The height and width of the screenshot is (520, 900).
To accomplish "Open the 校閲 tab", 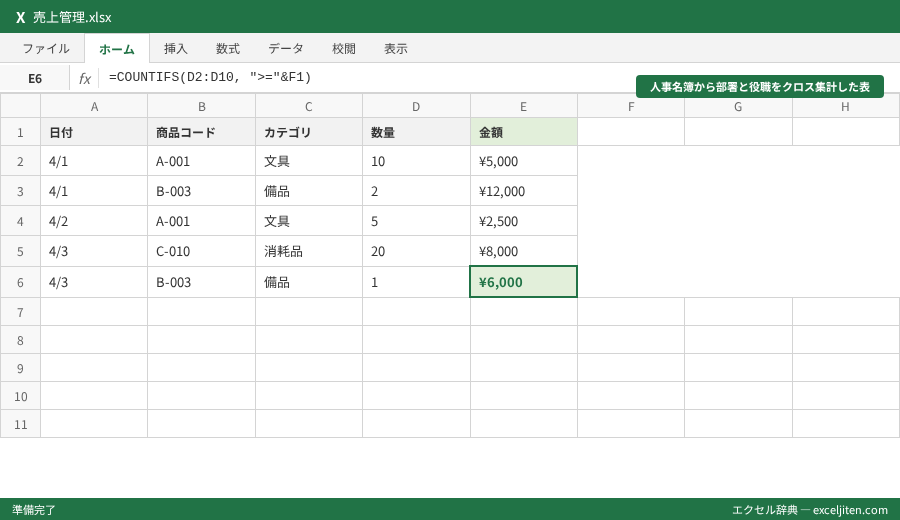I will (344, 49).
